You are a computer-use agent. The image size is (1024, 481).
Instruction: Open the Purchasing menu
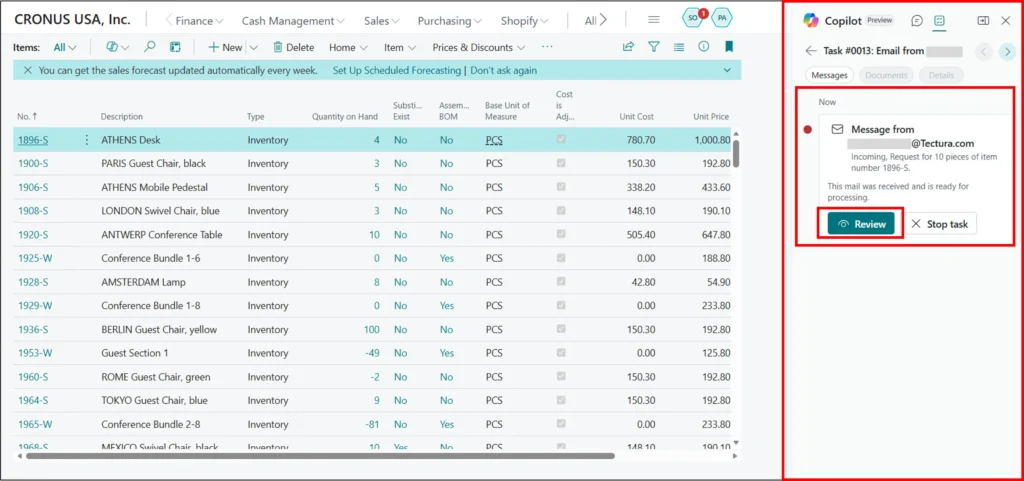[x=449, y=21]
